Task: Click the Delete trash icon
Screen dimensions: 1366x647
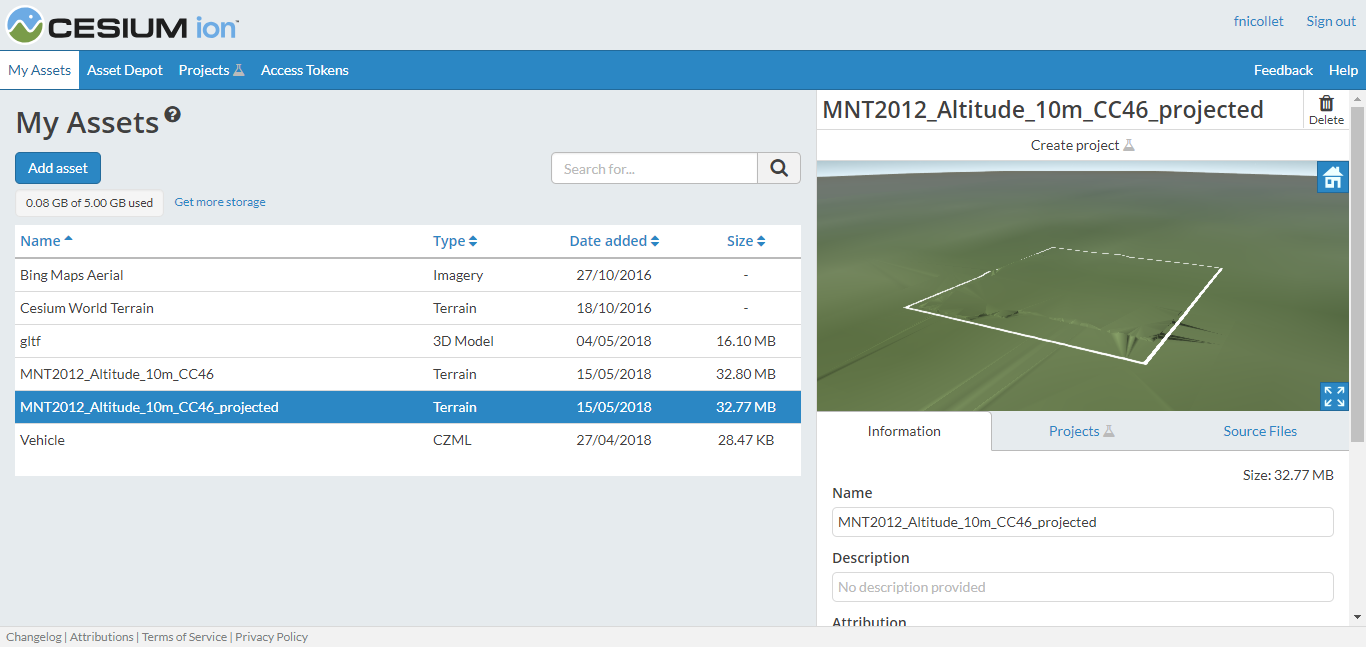Action: [1326, 104]
